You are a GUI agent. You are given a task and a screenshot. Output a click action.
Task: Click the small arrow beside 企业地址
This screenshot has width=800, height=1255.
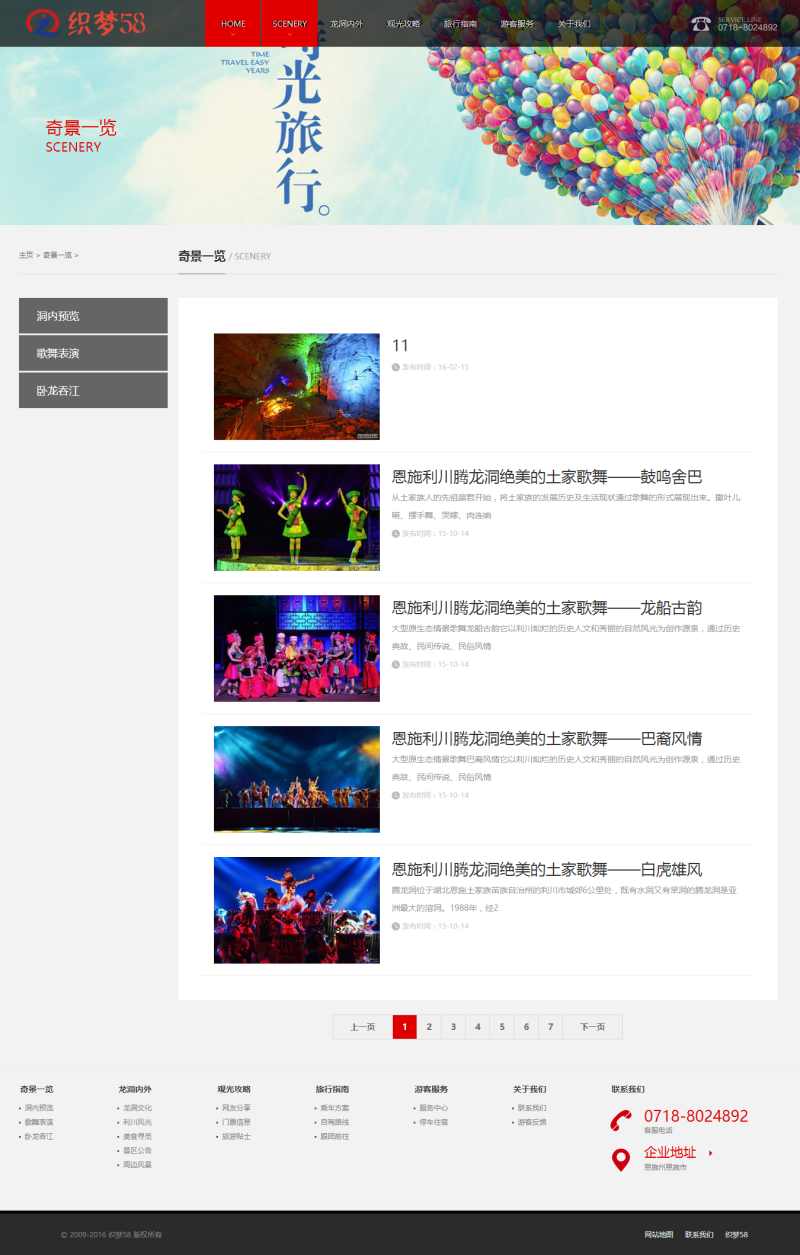[x=710, y=1153]
